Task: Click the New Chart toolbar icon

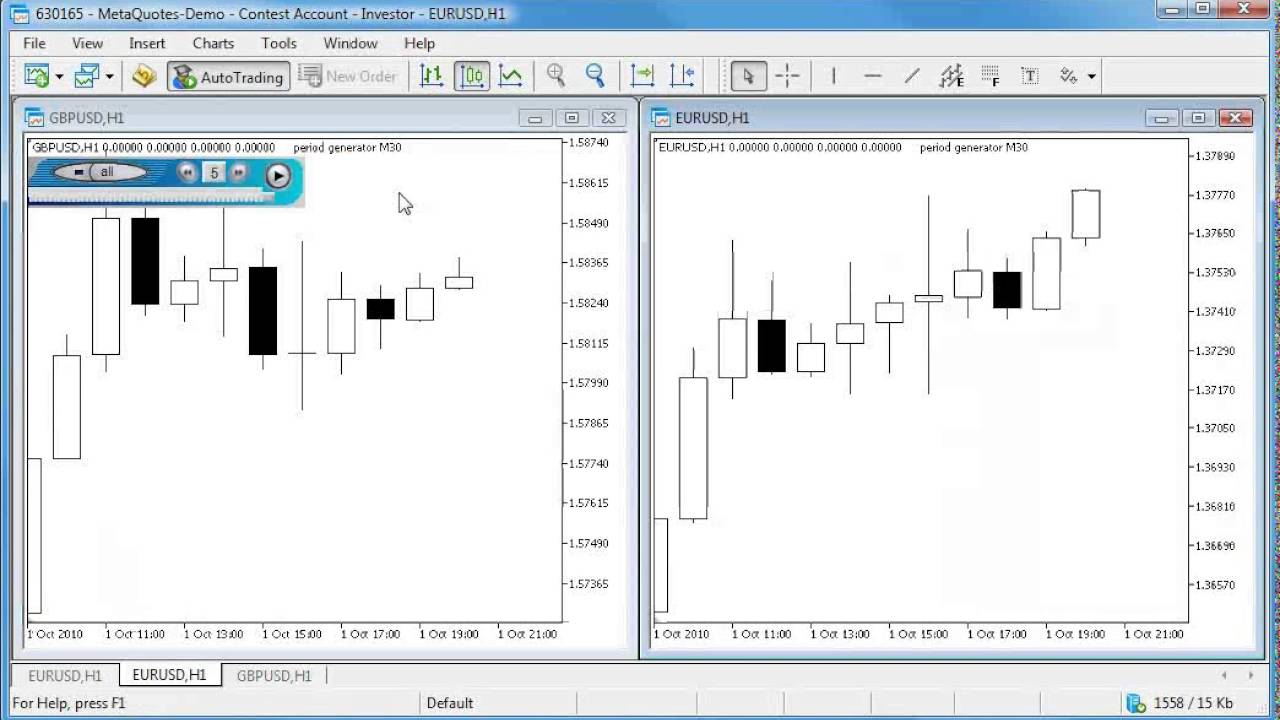Action: tap(37, 76)
